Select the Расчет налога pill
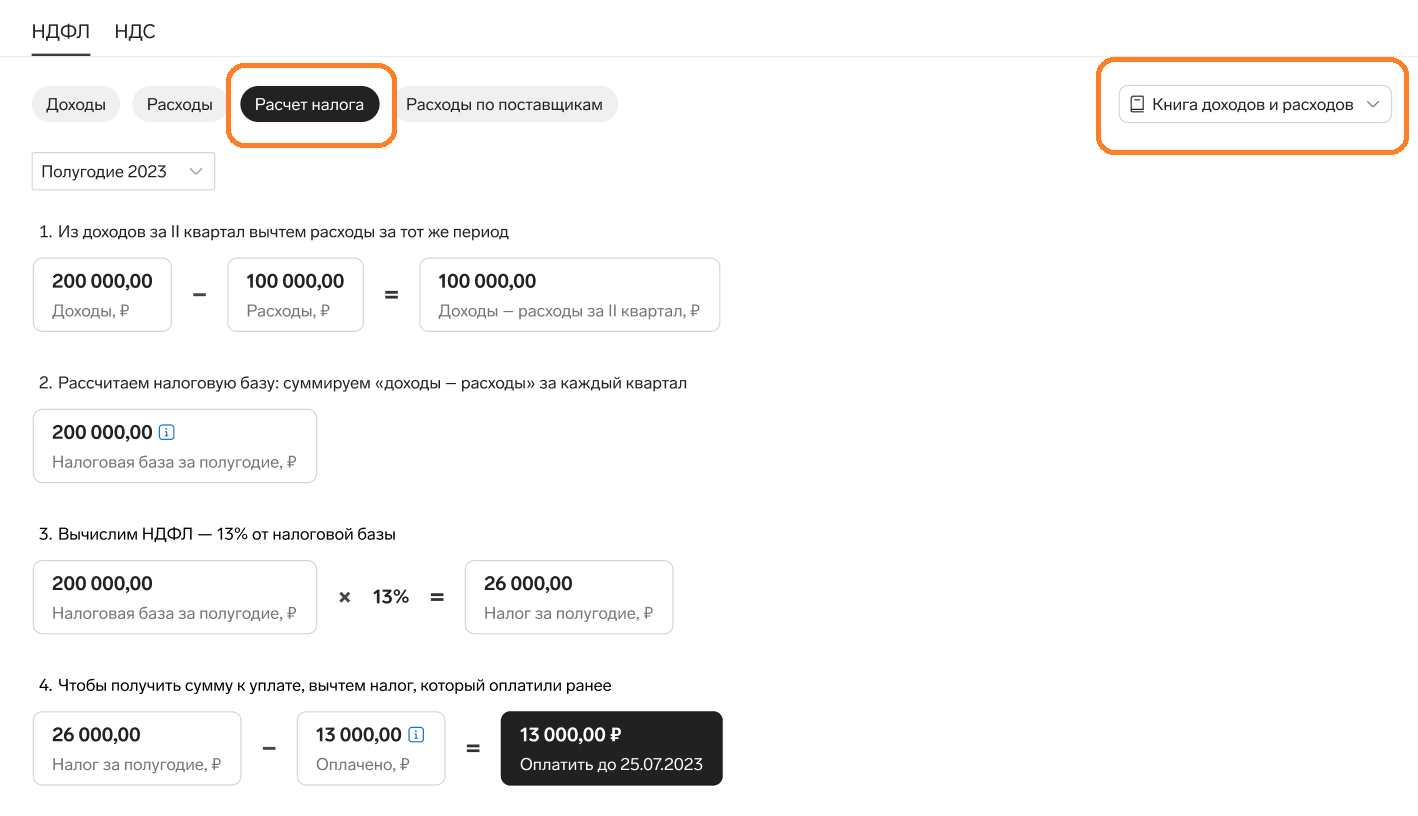Screen dimensions: 1418x816 [x=310, y=104]
